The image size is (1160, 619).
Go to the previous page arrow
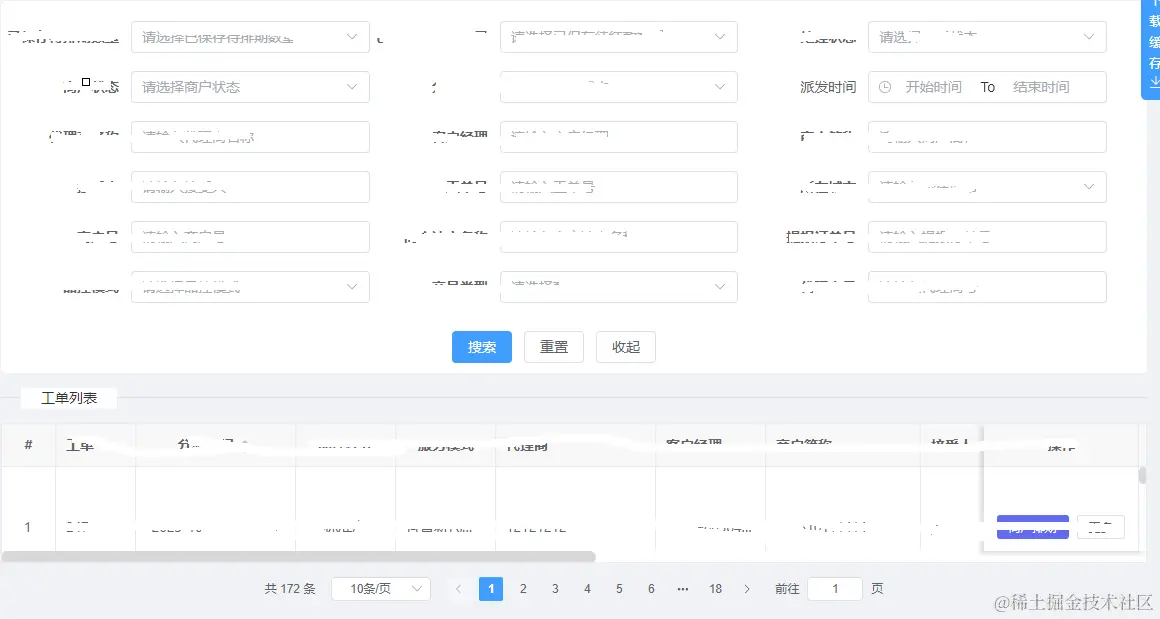pos(459,589)
